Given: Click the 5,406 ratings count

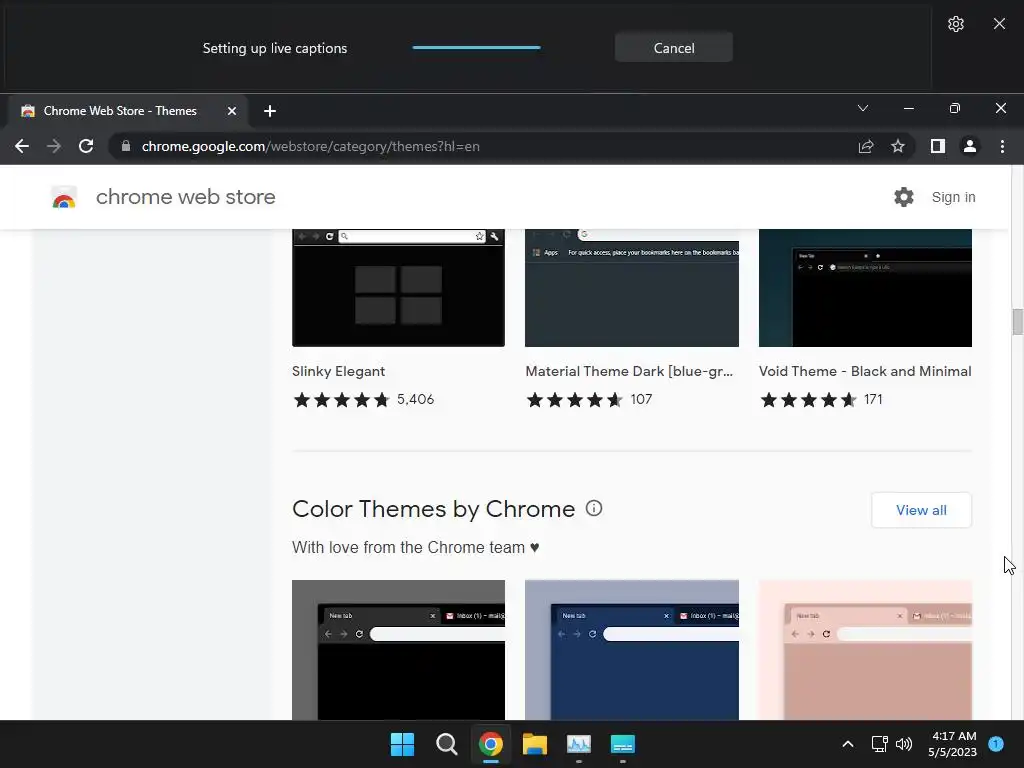Looking at the screenshot, I should (x=415, y=399).
